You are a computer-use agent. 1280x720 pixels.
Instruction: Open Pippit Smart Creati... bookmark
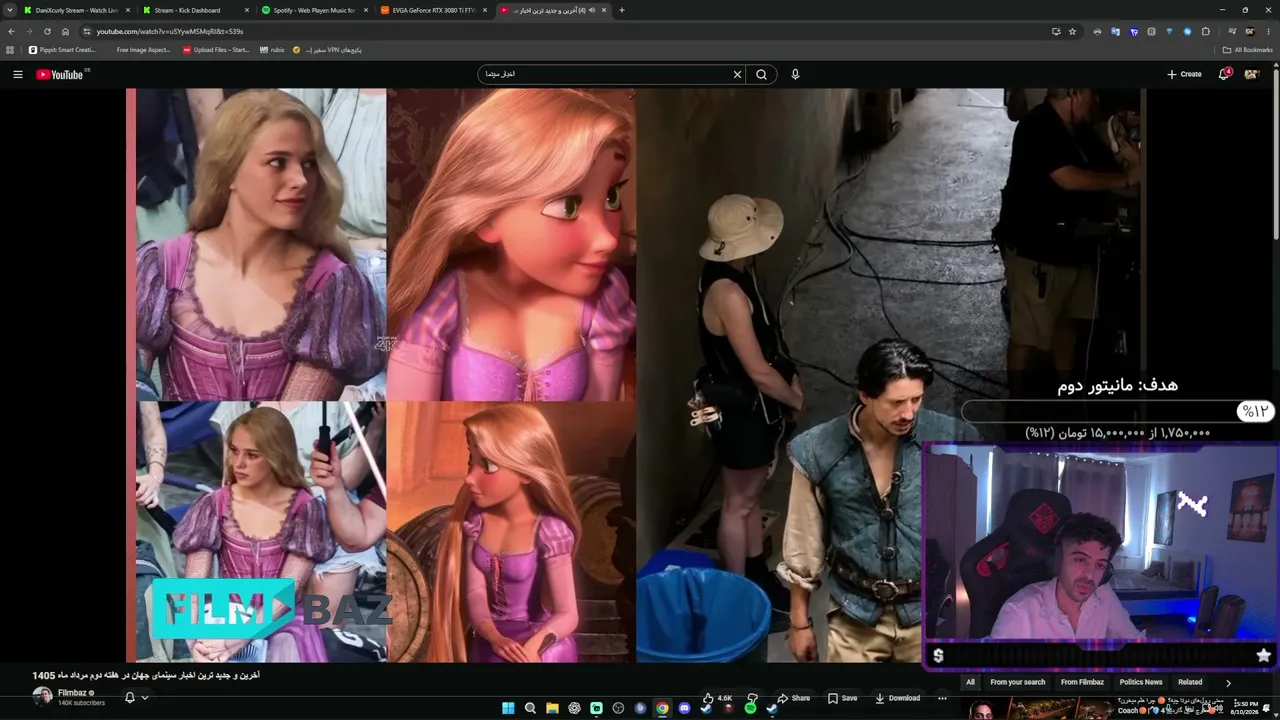62,50
